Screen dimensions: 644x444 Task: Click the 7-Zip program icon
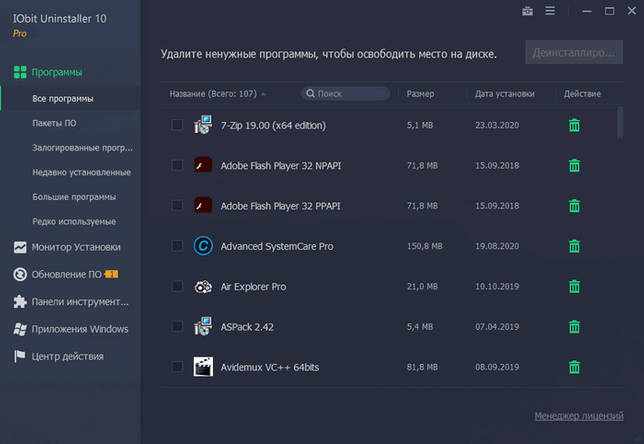(203, 125)
